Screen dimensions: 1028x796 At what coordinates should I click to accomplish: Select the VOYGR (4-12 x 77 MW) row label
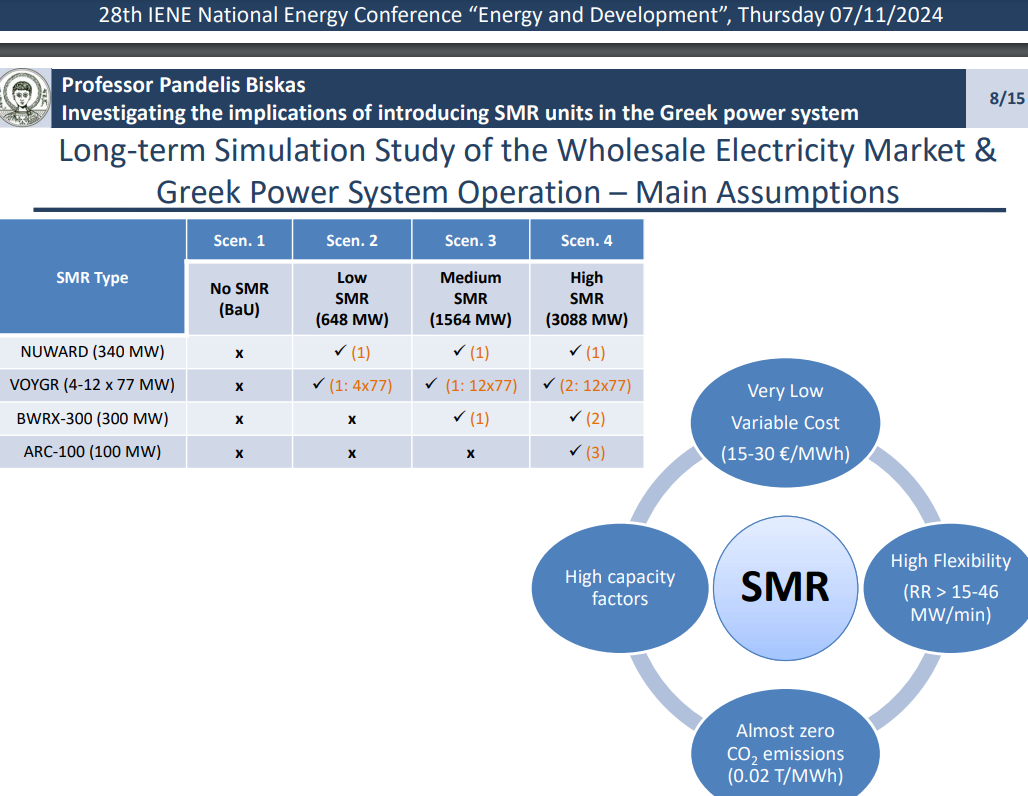[92, 385]
